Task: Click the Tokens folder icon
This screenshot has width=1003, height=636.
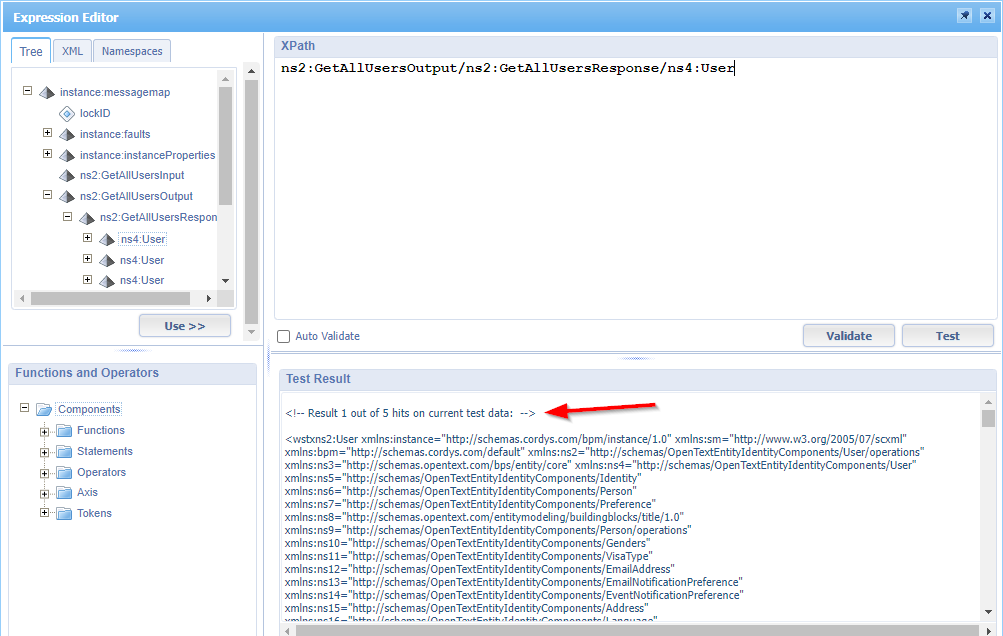Action: 64,514
